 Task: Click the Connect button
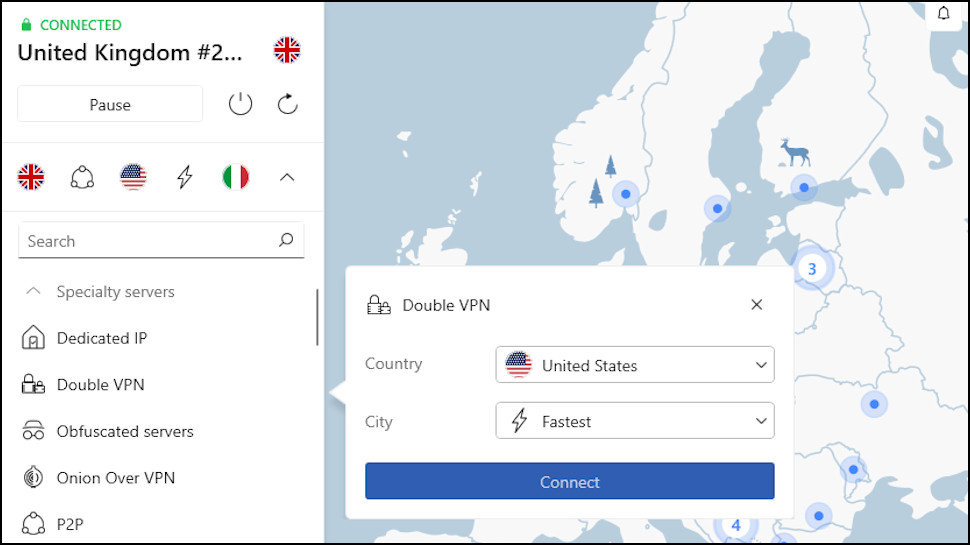[x=570, y=481]
